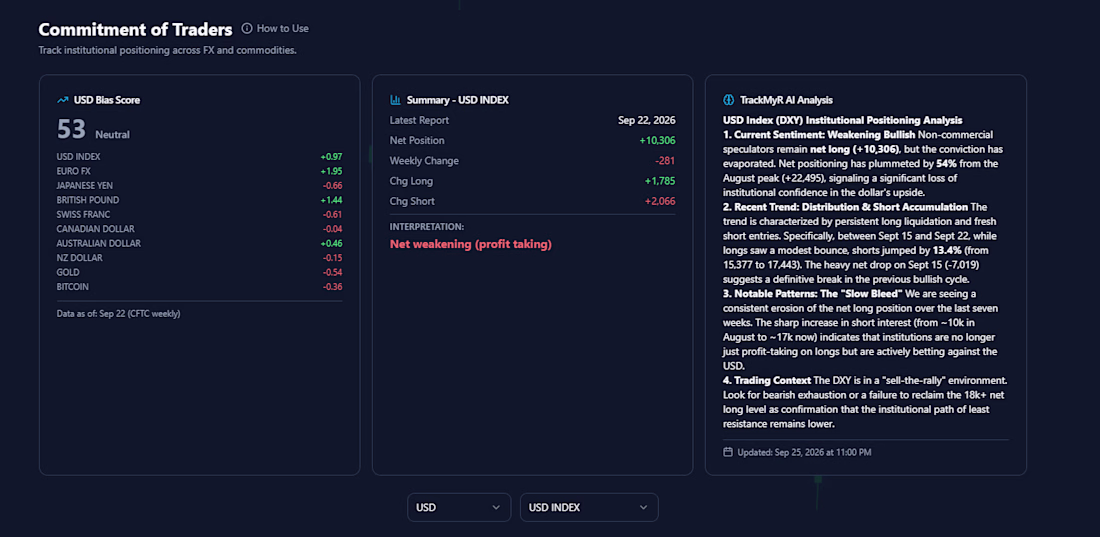
Task: Click the -0.36 Bitcoin value
Action: (x=332, y=286)
